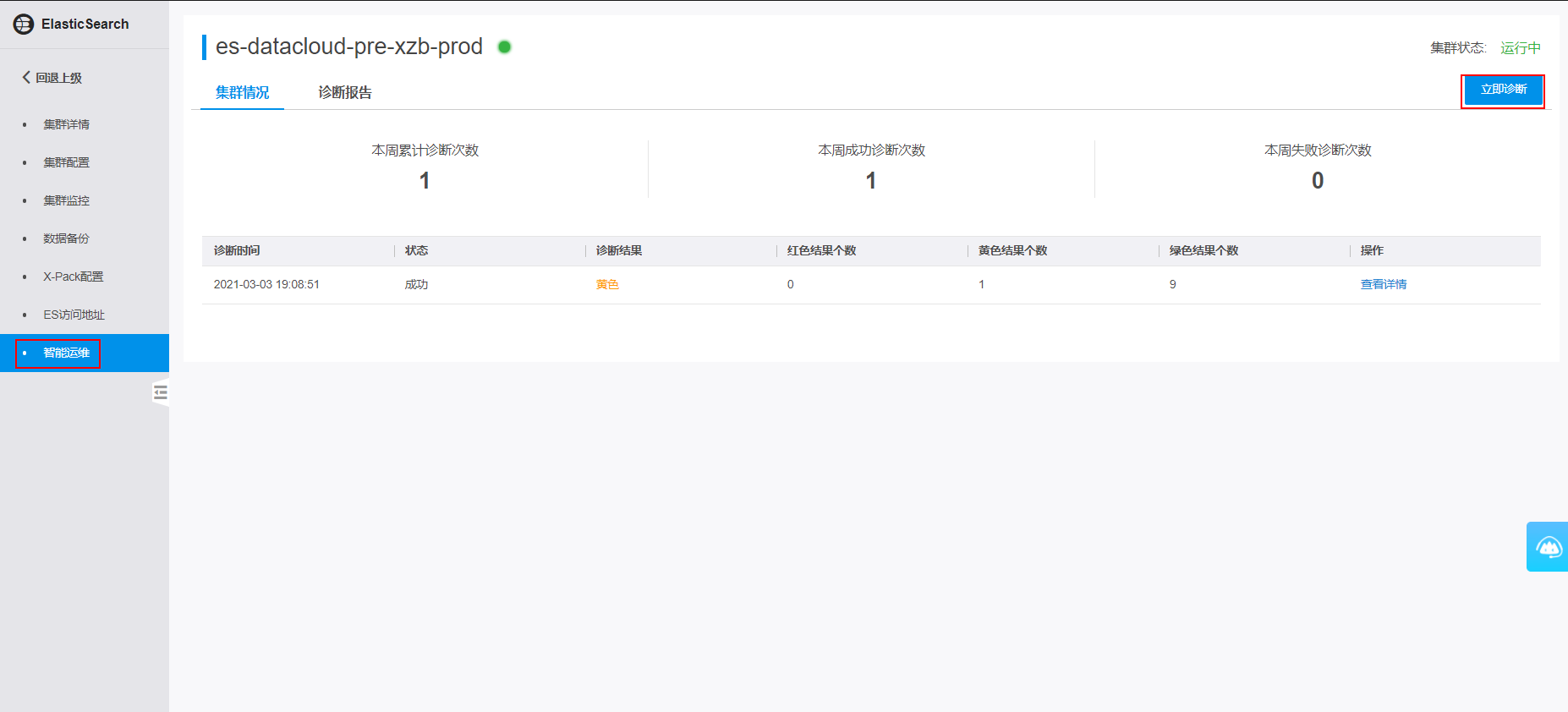Open the floating customer support chat icon
1568x712 pixels.
pos(1548,547)
